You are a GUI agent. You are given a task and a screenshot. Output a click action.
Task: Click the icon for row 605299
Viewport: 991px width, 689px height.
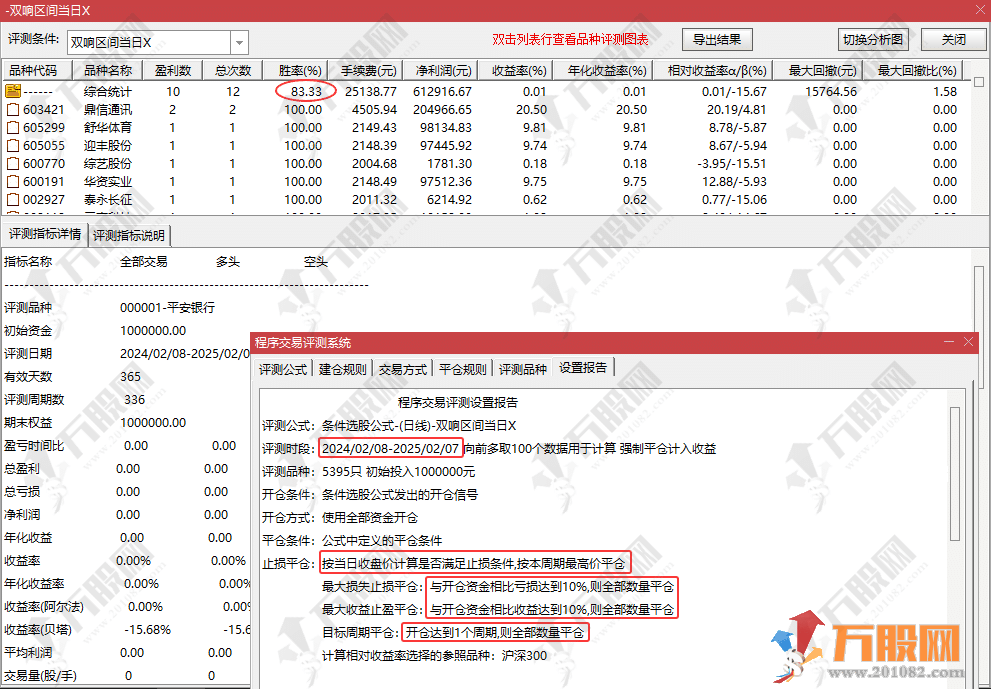pos(13,128)
